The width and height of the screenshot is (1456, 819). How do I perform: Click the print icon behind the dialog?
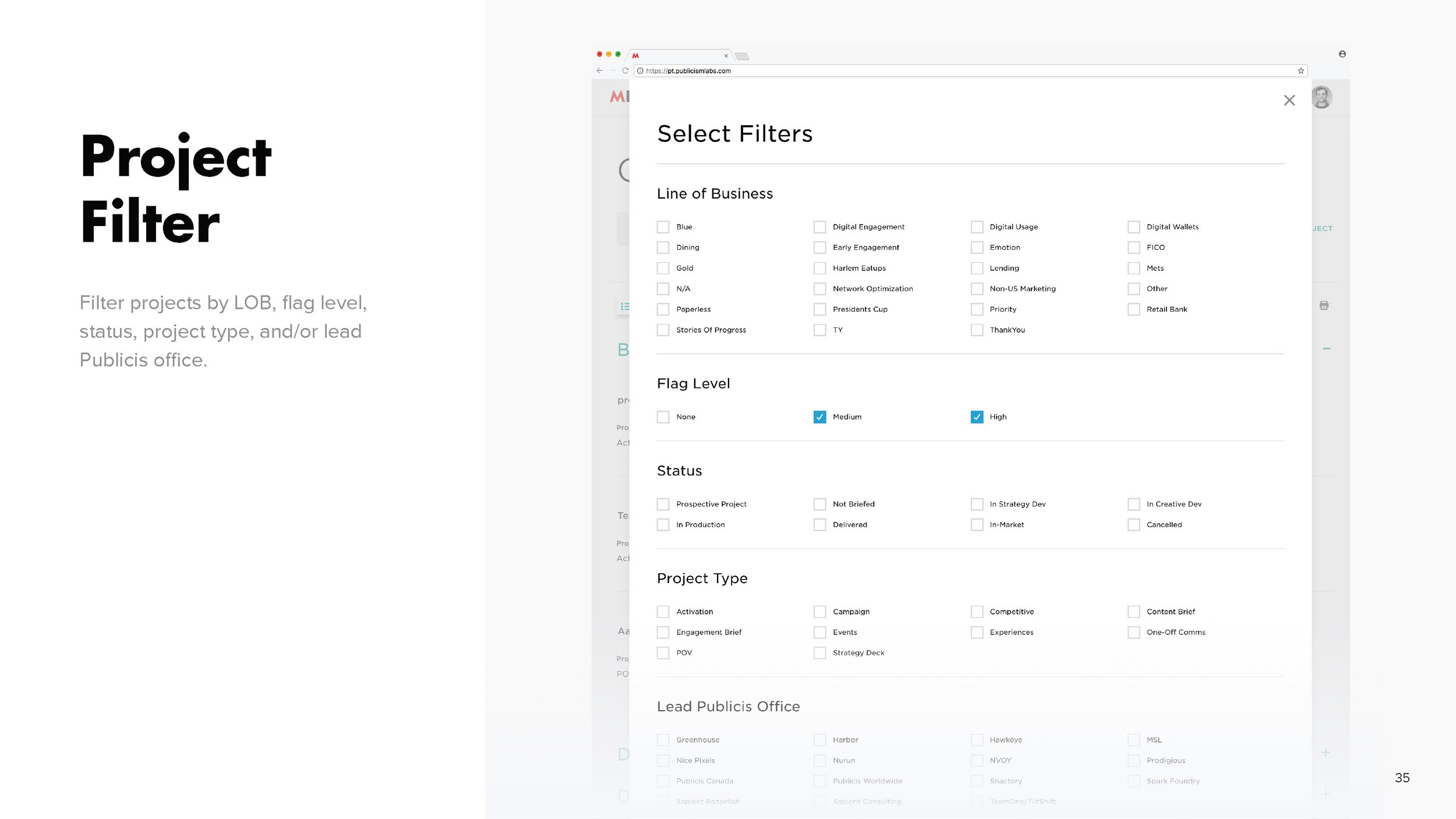(x=1324, y=305)
